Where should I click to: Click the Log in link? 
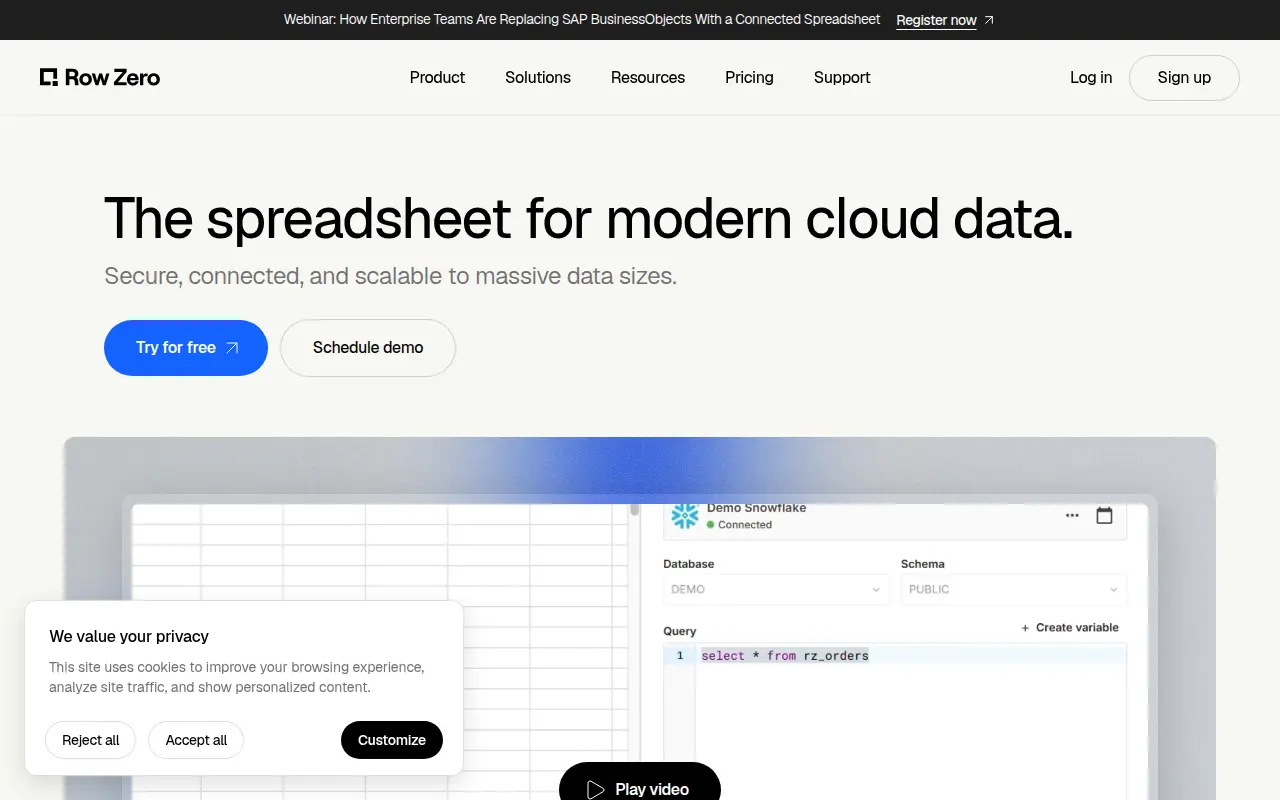click(1091, 77)
